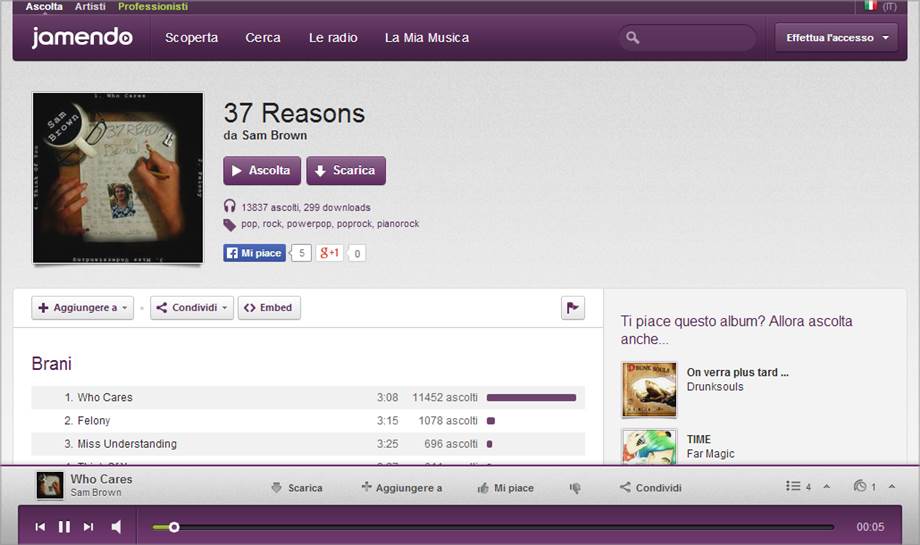The image size is (920, 545).
Task: Open La Mia Musica menu
Action: [x=427, y=38]
